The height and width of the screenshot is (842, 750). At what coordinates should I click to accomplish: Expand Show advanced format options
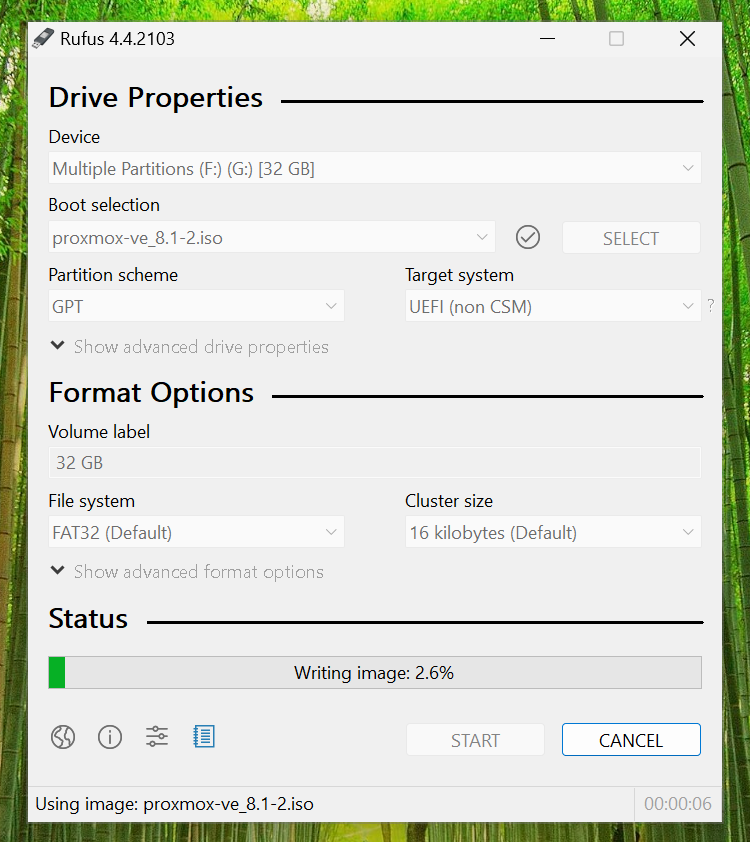(x=187, y=571)
